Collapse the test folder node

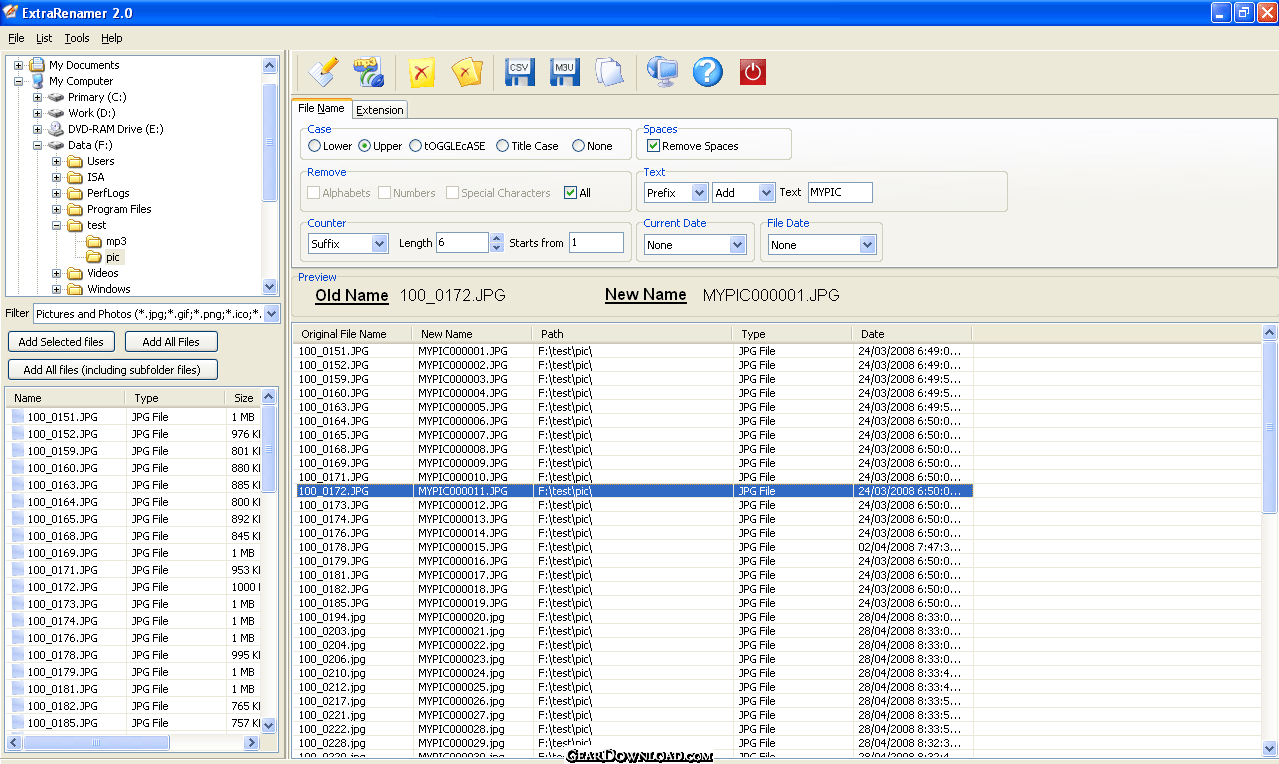pyautogui.click(x=57, y=225)
